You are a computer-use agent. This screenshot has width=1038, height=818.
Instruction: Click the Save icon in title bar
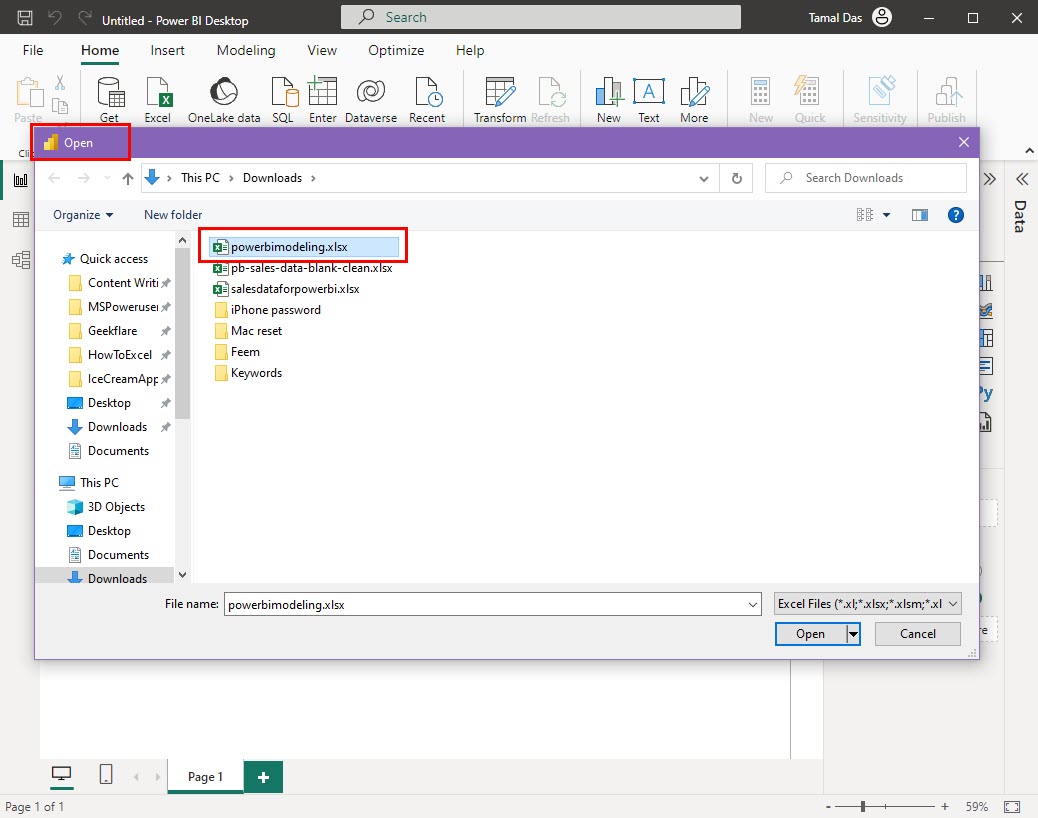coord(24,18)
